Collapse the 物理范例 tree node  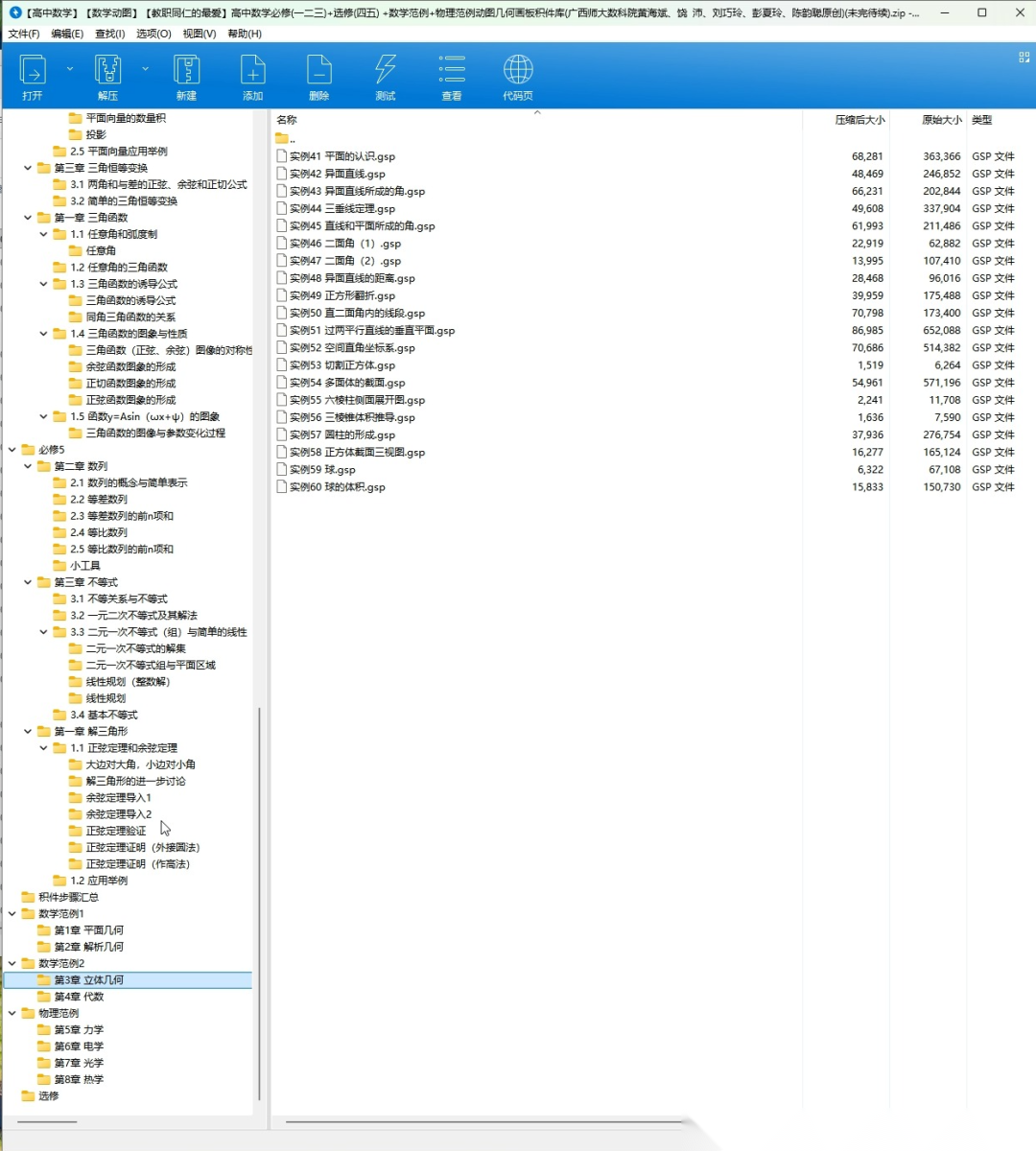coord(12,1013)
